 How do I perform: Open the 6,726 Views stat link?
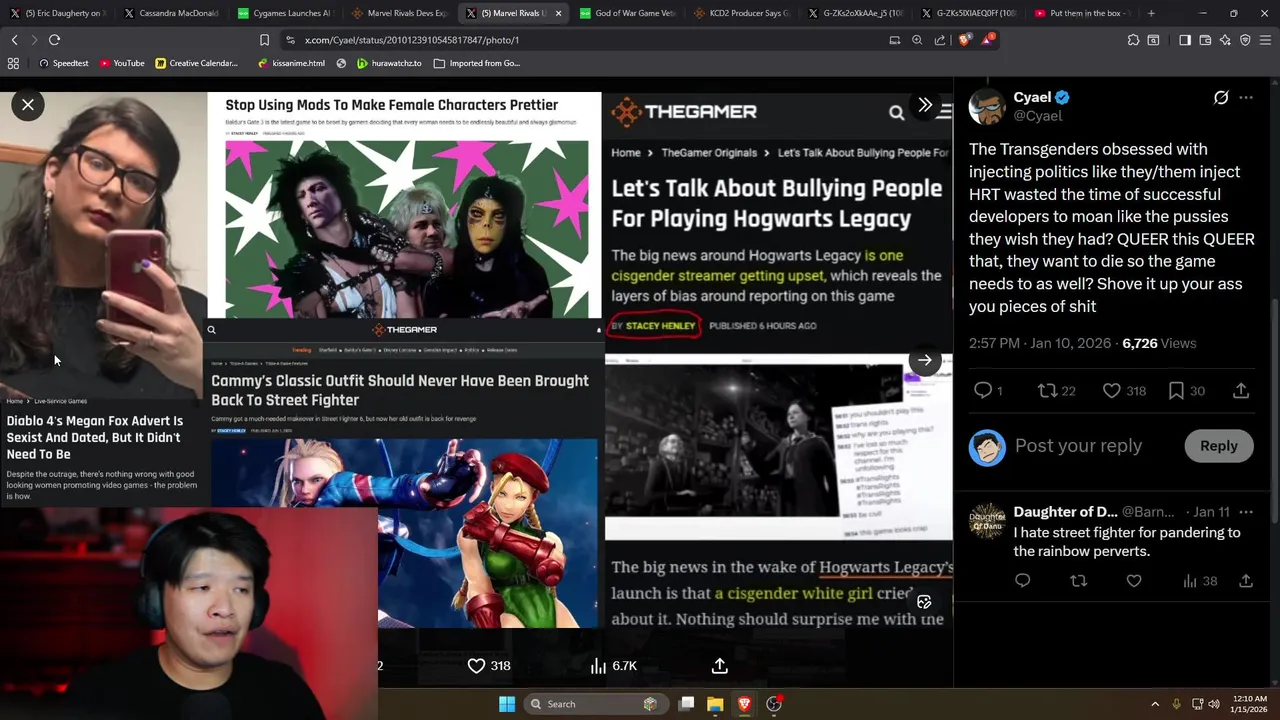pos(1159,343)
